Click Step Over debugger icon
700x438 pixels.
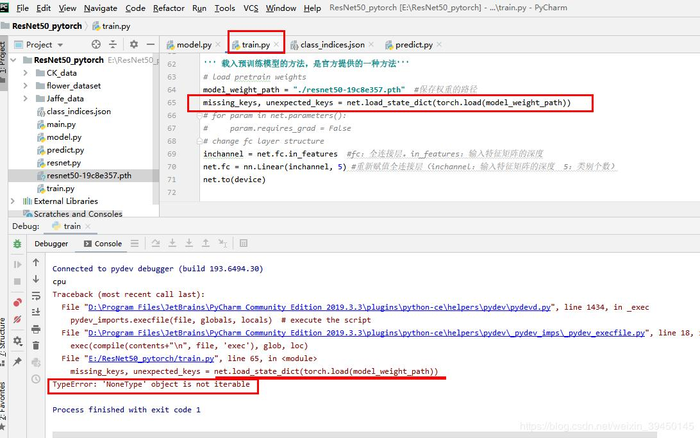[x=155, y=243]
